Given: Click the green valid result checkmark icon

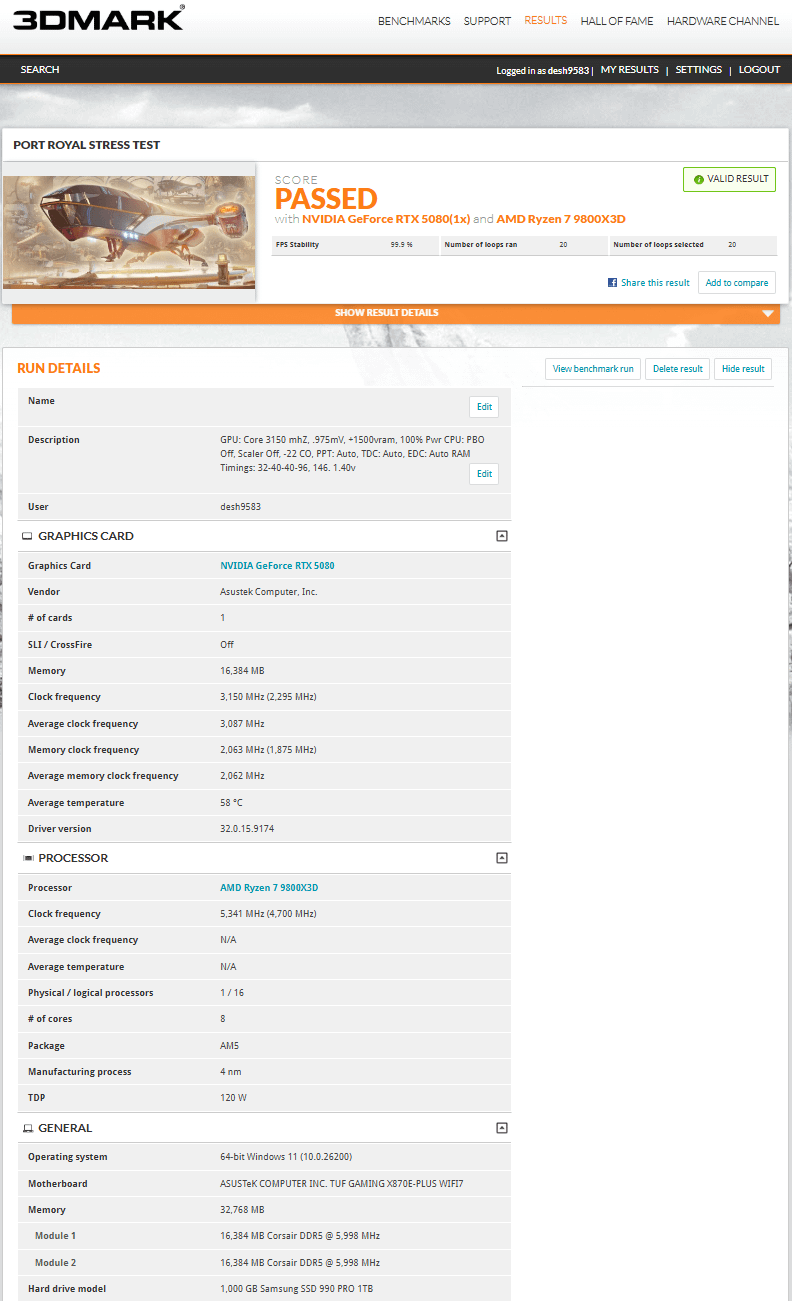Looking at the screenshot, I should pyautogui.click(x=699, y=179).
